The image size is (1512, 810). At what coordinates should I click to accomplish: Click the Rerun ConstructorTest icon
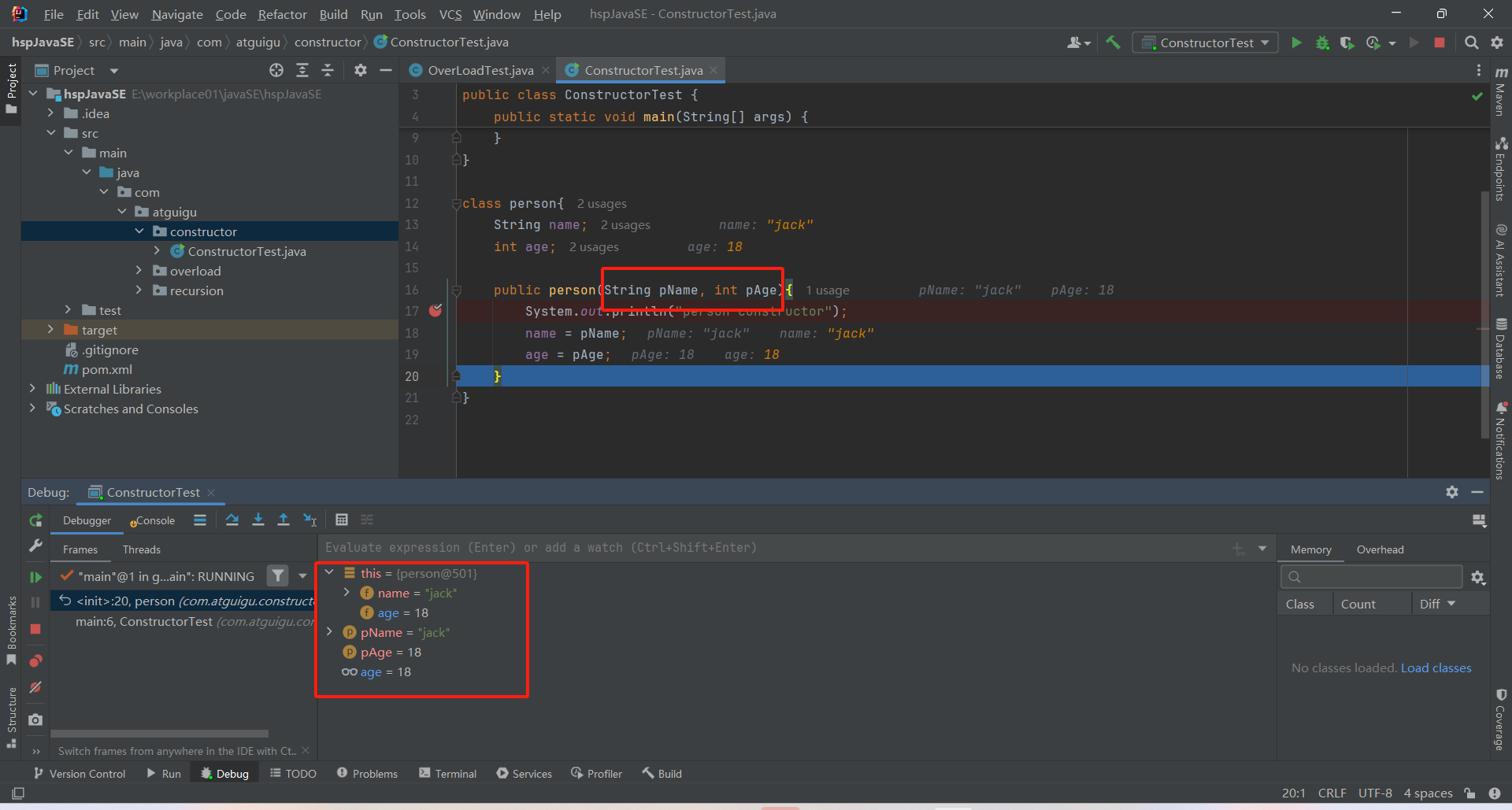click(x=35, y=520)
